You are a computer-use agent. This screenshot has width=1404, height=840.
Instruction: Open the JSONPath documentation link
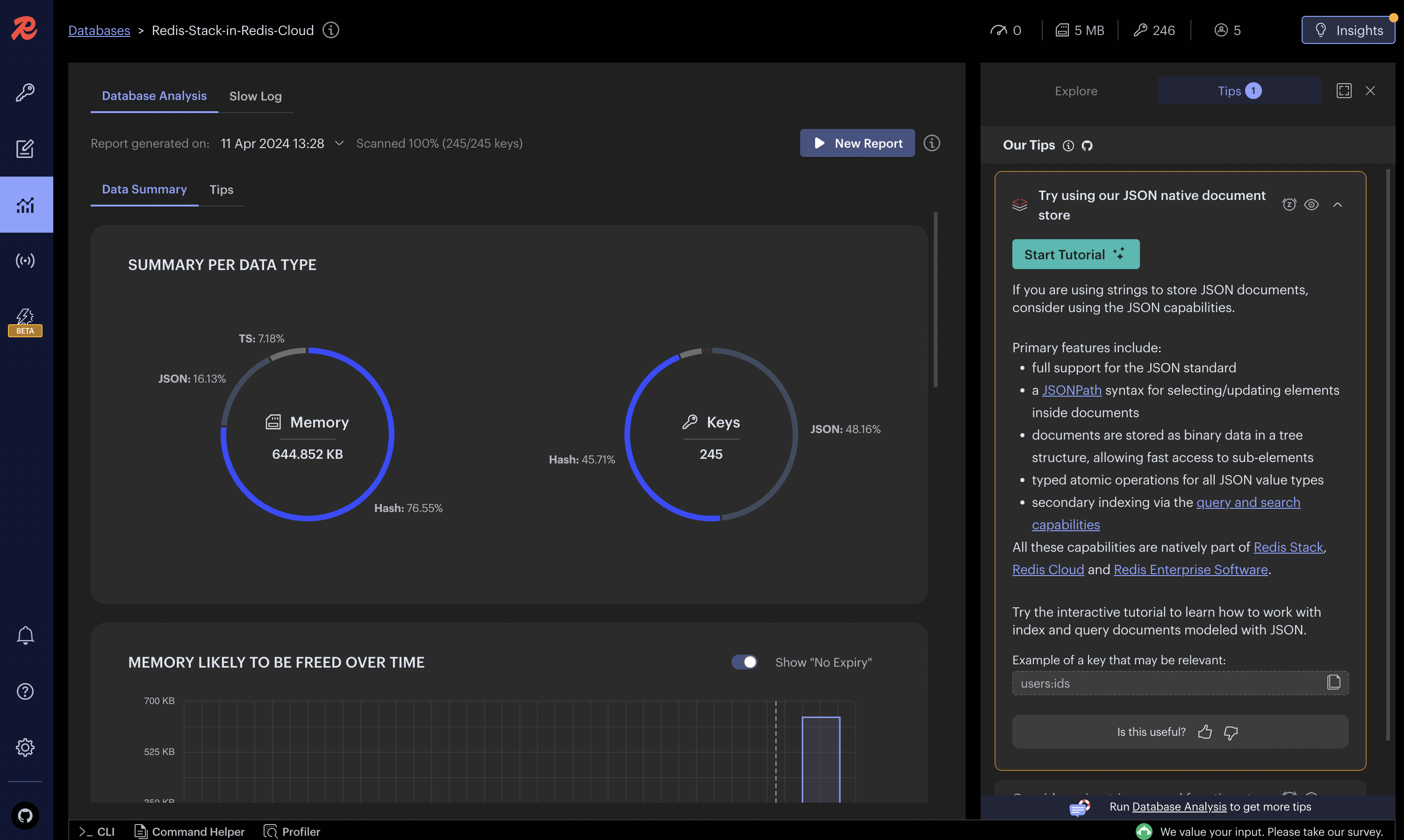pyautogui.click(x=1071, y=390)
